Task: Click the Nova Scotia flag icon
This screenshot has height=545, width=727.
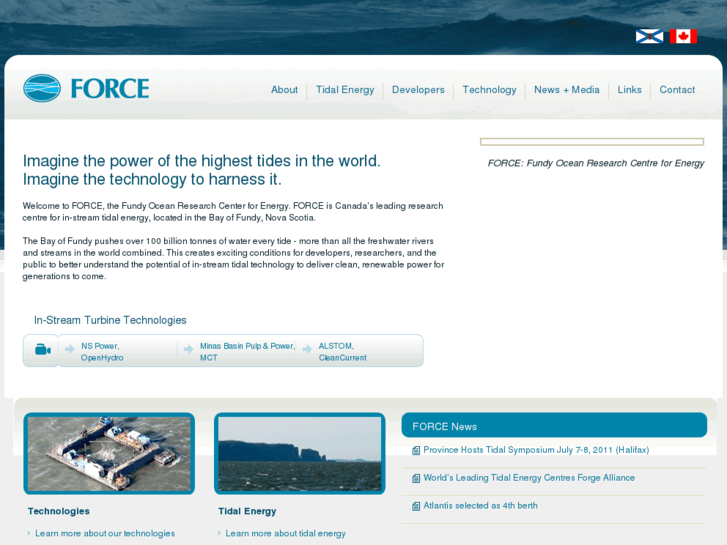Action: click(x=649, y=36)
